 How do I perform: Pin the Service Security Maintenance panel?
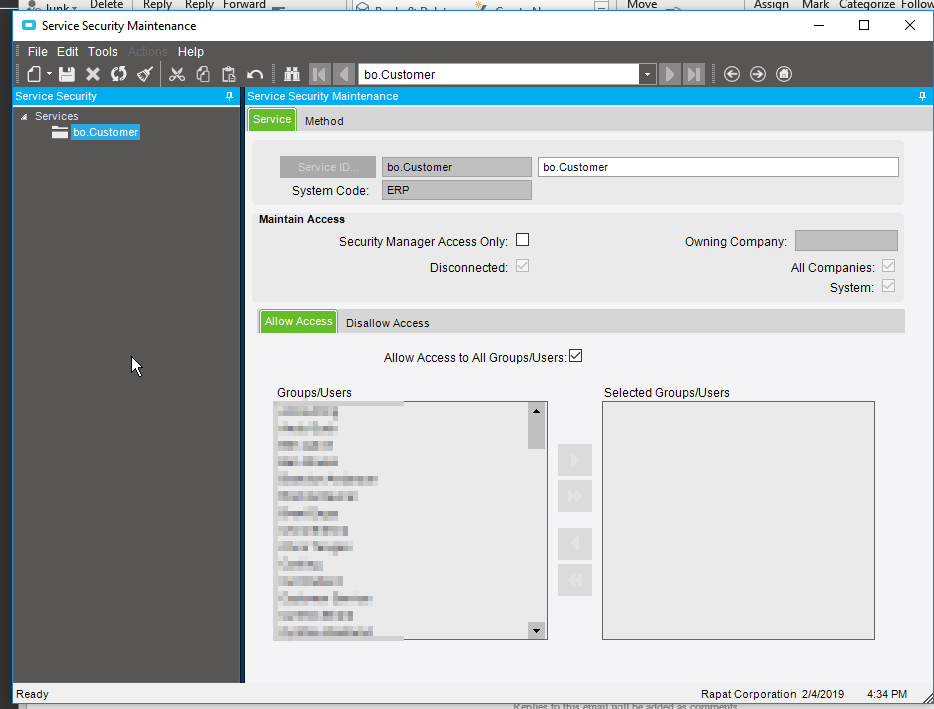(922, 97)
